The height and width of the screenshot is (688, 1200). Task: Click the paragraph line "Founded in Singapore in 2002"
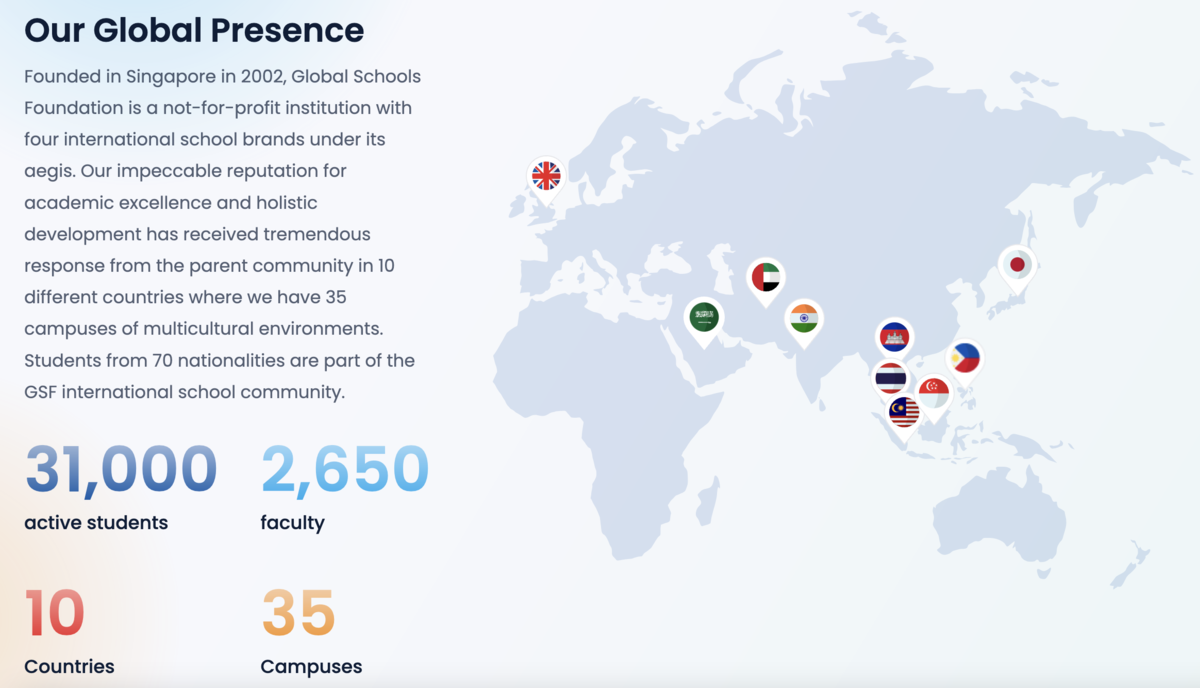[155, 76]
